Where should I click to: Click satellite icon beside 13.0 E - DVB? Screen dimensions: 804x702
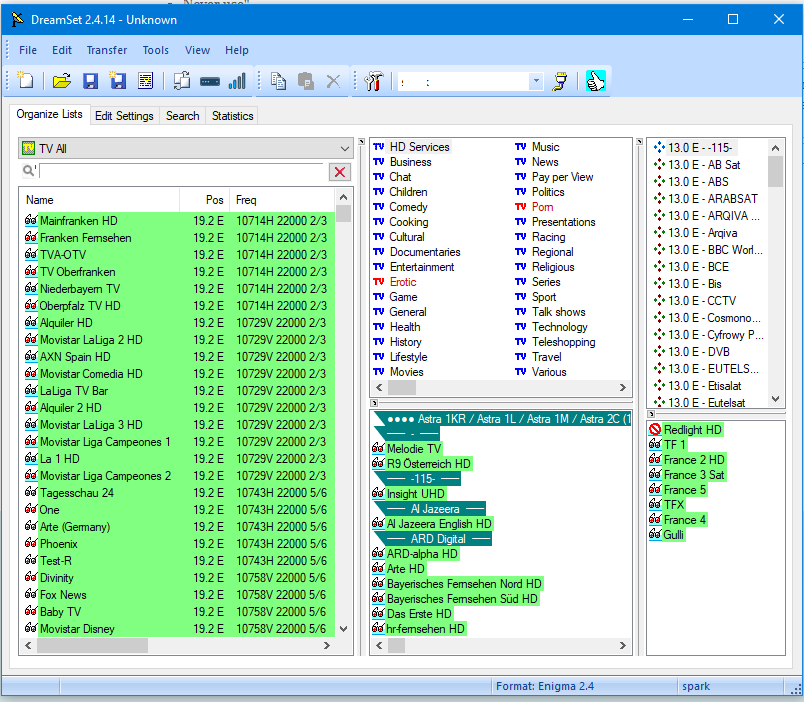(x=659, y=352)
